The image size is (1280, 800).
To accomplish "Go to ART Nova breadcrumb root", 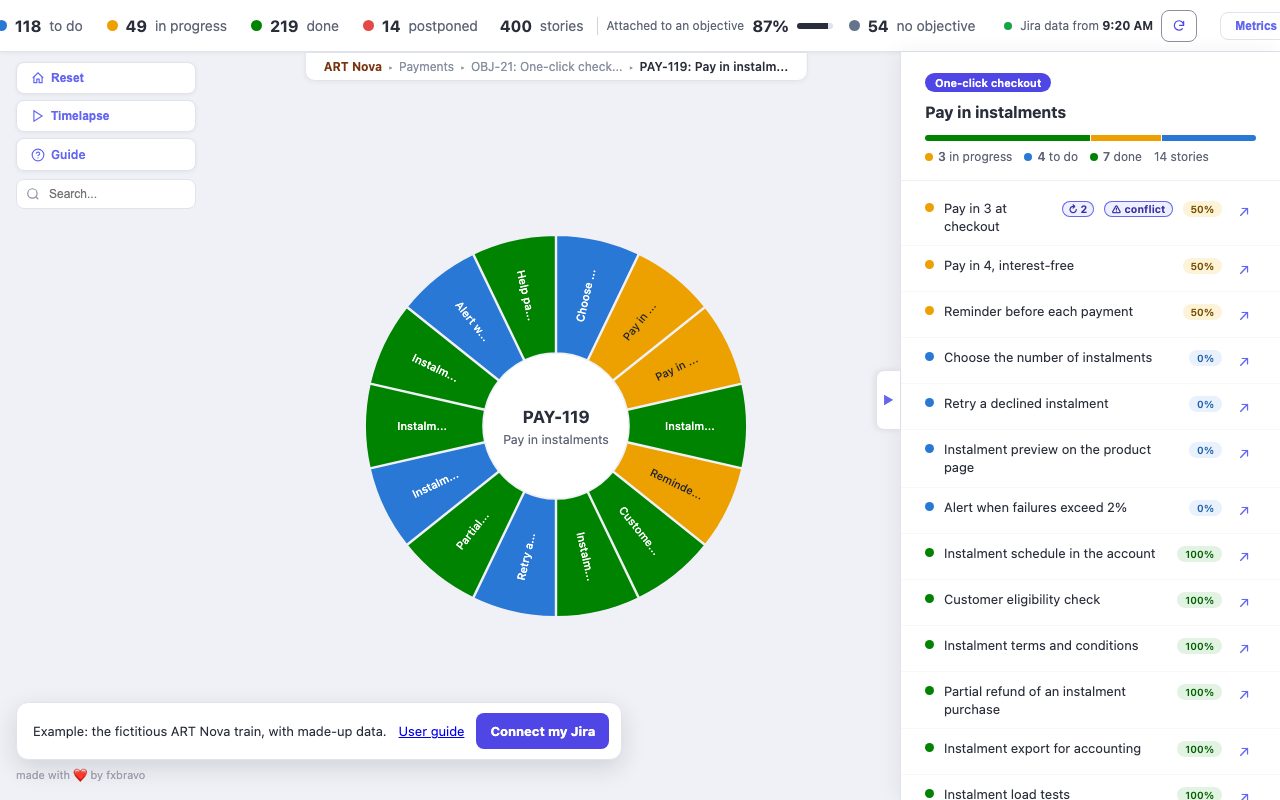I will (353, 67).
